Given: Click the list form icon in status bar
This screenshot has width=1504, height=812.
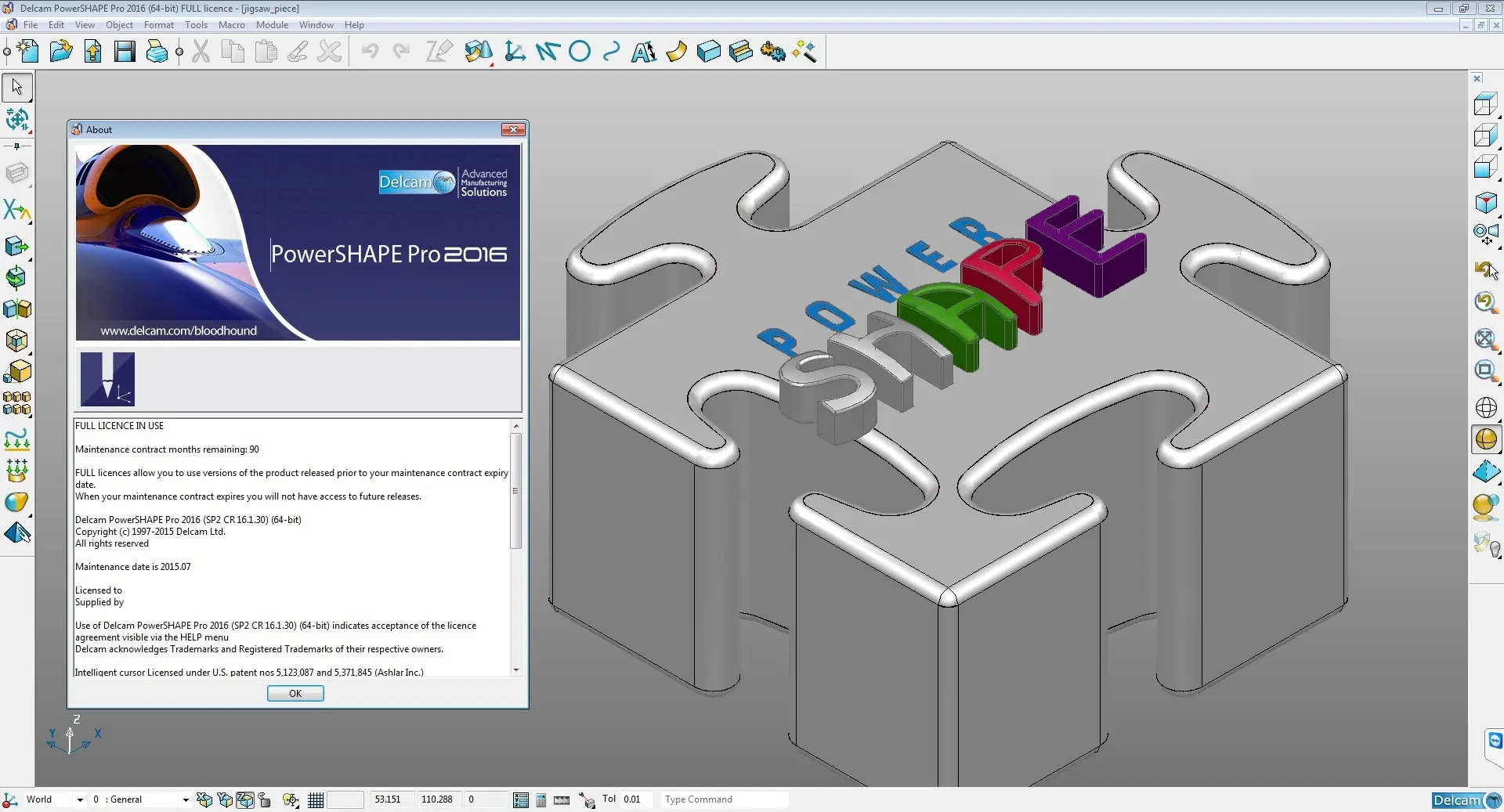Looking at the screenshot, I should click(521, 799).
